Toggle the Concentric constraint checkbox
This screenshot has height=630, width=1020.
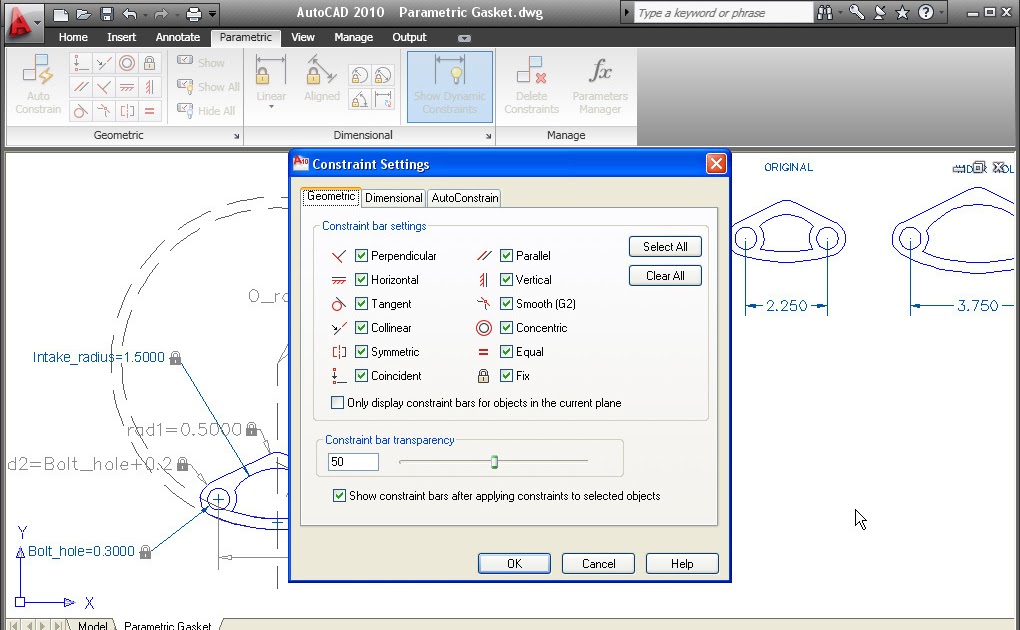click(507, 328)
